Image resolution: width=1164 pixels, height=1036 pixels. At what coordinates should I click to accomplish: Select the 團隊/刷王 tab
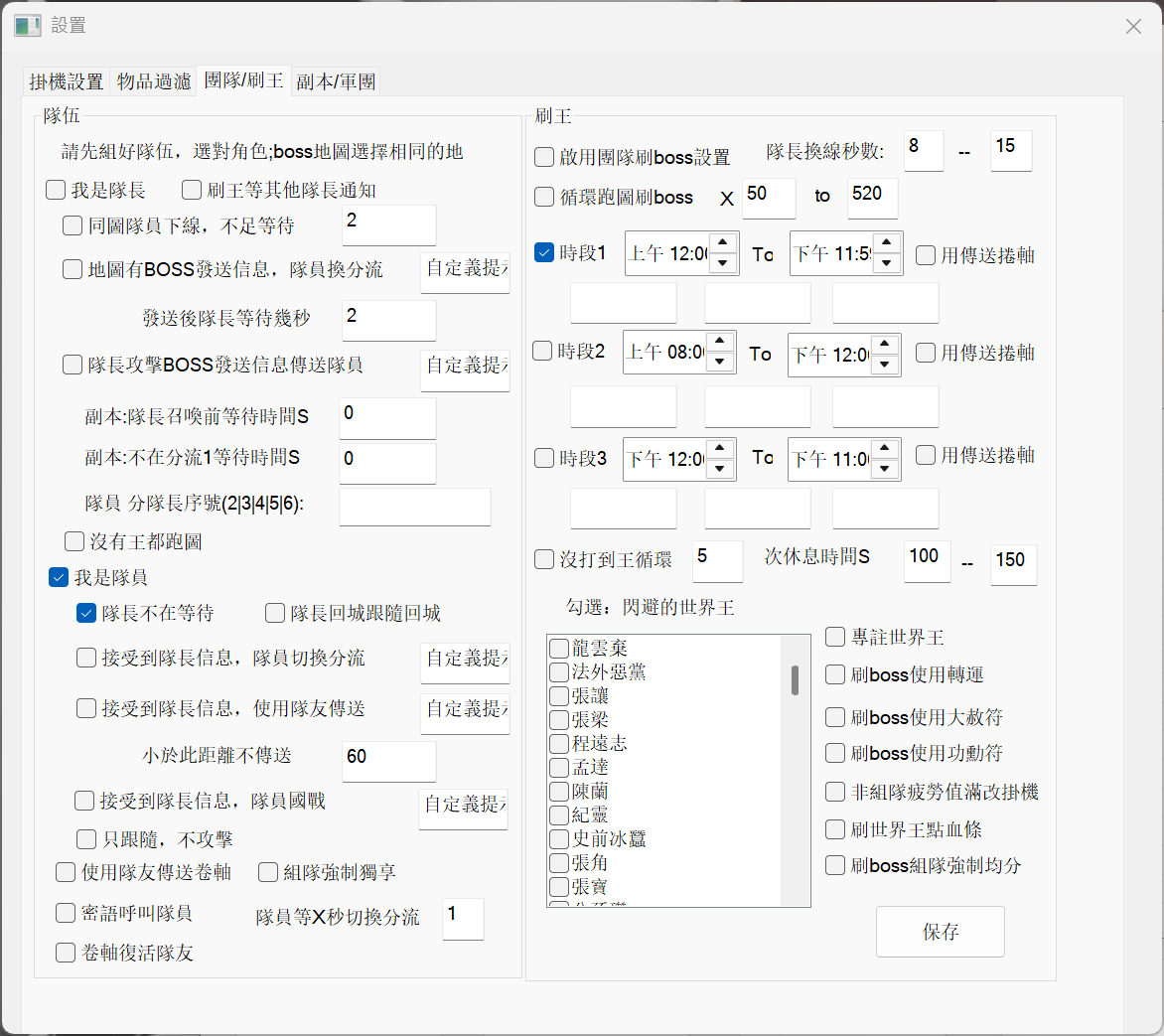coord(243,79)
